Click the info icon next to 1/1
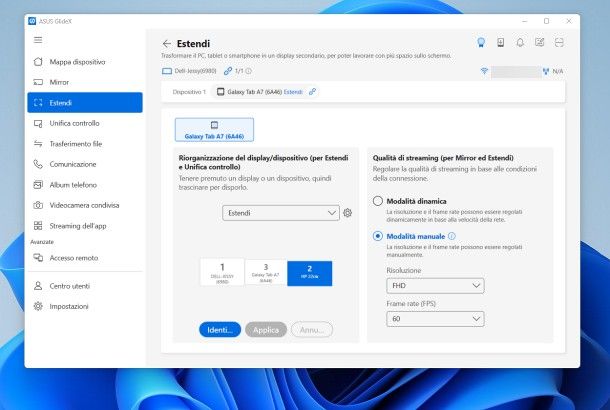 (249, 71)
